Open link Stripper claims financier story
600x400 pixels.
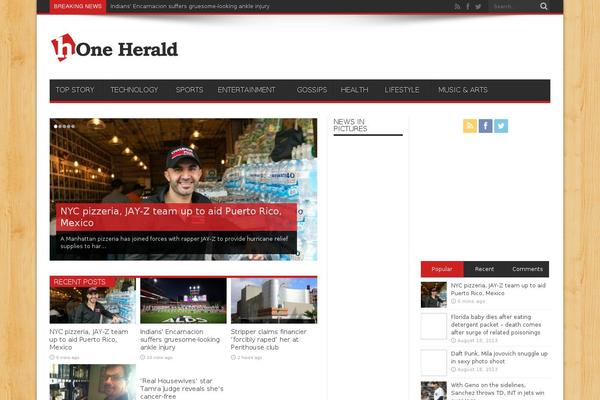[x=269, y=340]
